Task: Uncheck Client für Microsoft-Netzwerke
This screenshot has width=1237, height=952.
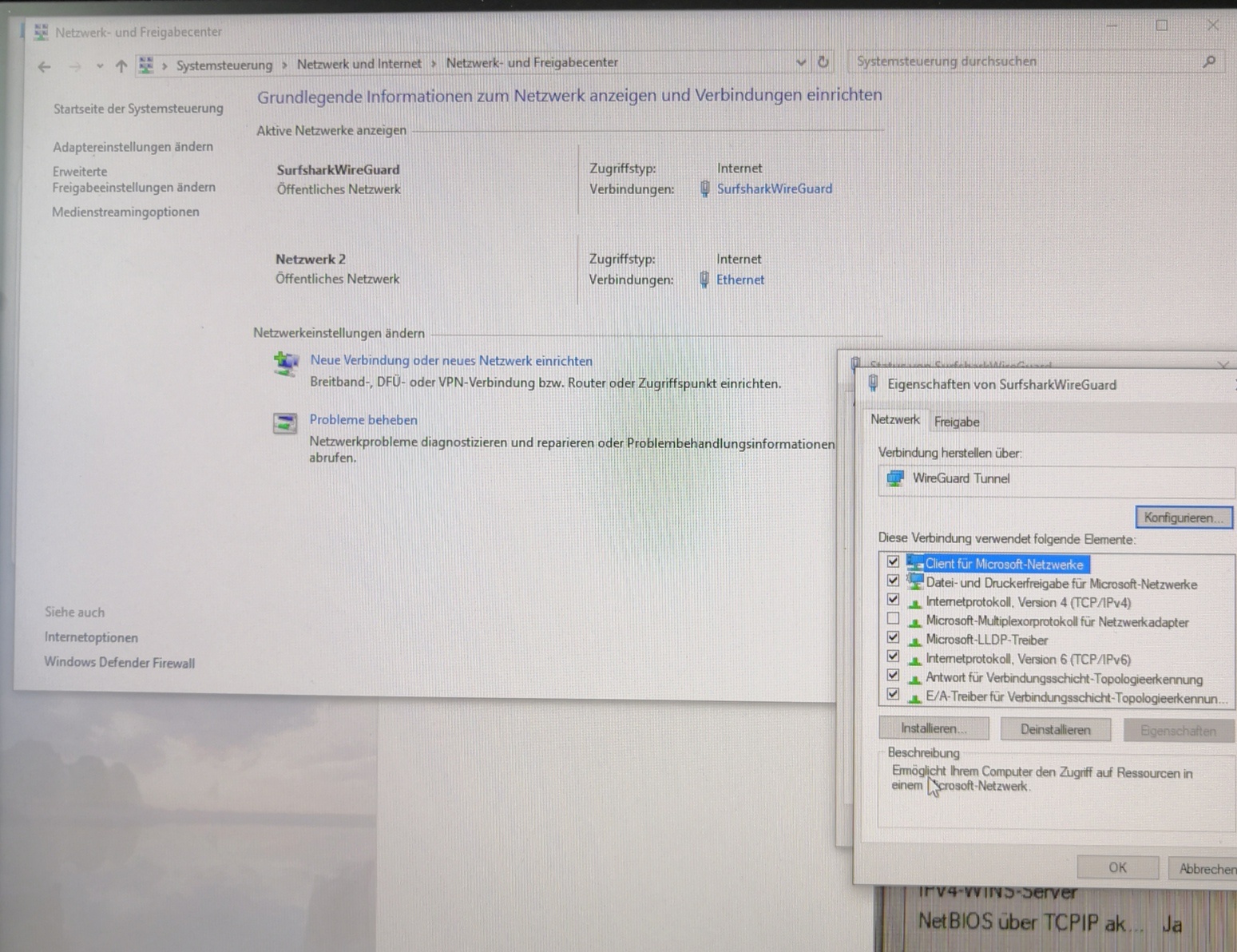Action: [x=893, y=563]
